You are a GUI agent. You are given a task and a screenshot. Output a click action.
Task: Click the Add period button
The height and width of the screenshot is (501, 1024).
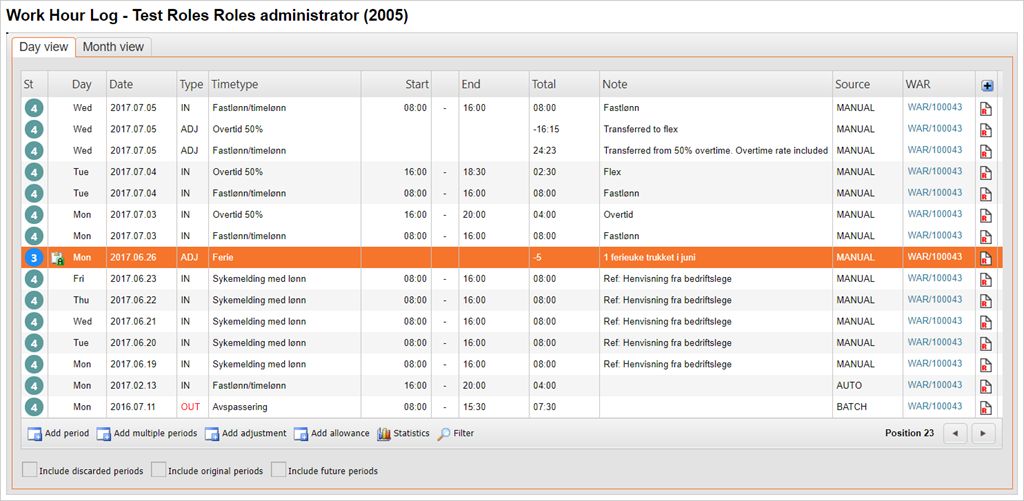(58, 433)
